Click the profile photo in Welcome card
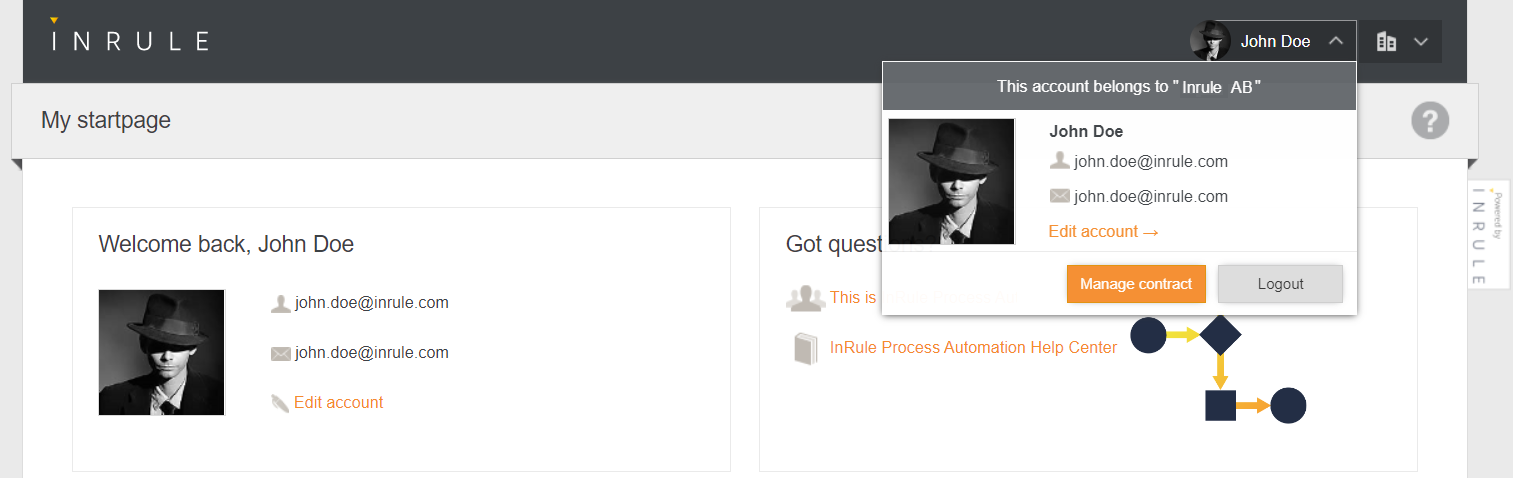 tap(161, 352)
